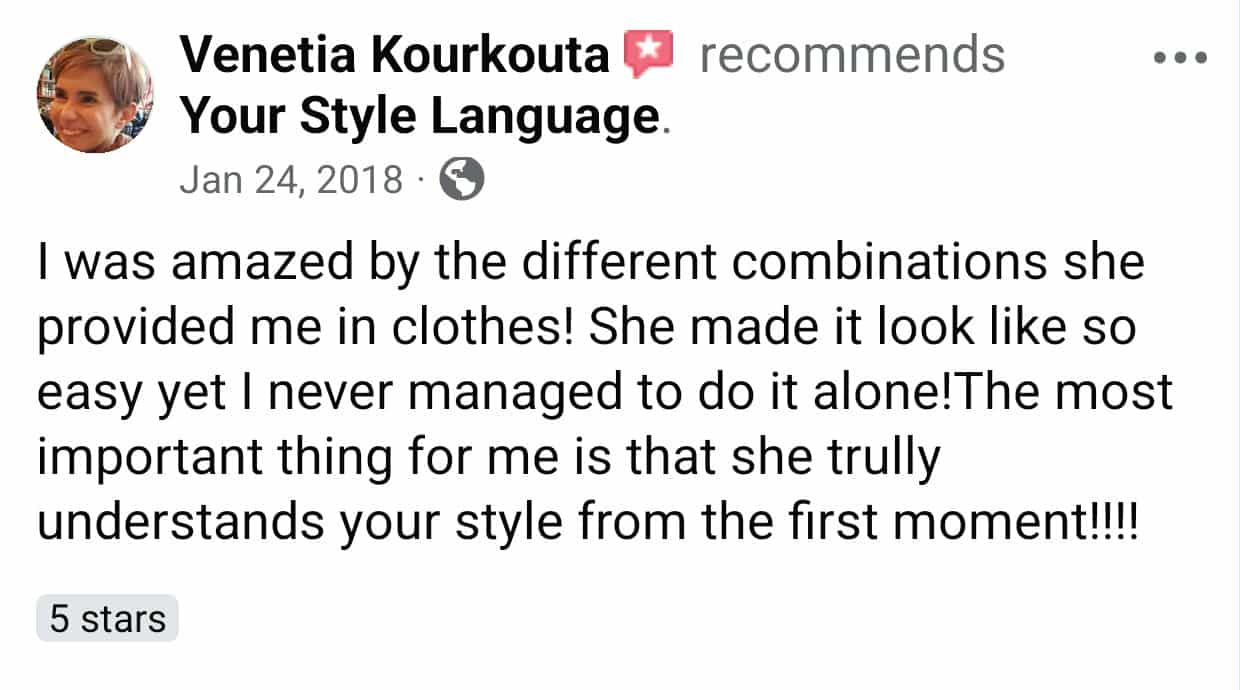Click the review line starting "I was amazed"
1240x690 pixels.
pos(590,263)
